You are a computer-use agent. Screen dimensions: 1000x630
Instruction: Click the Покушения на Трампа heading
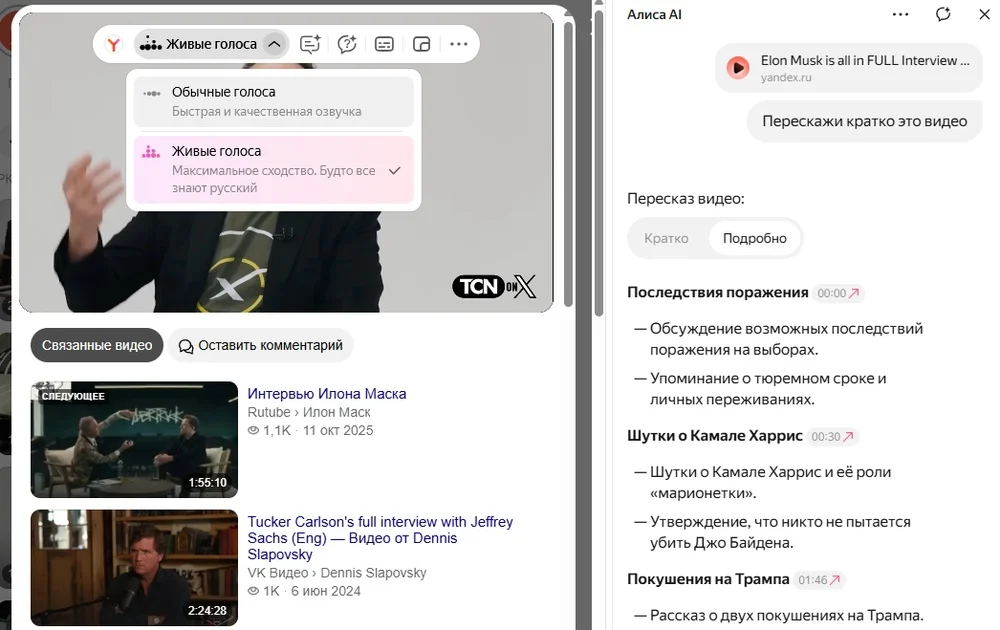coord(708,580)
